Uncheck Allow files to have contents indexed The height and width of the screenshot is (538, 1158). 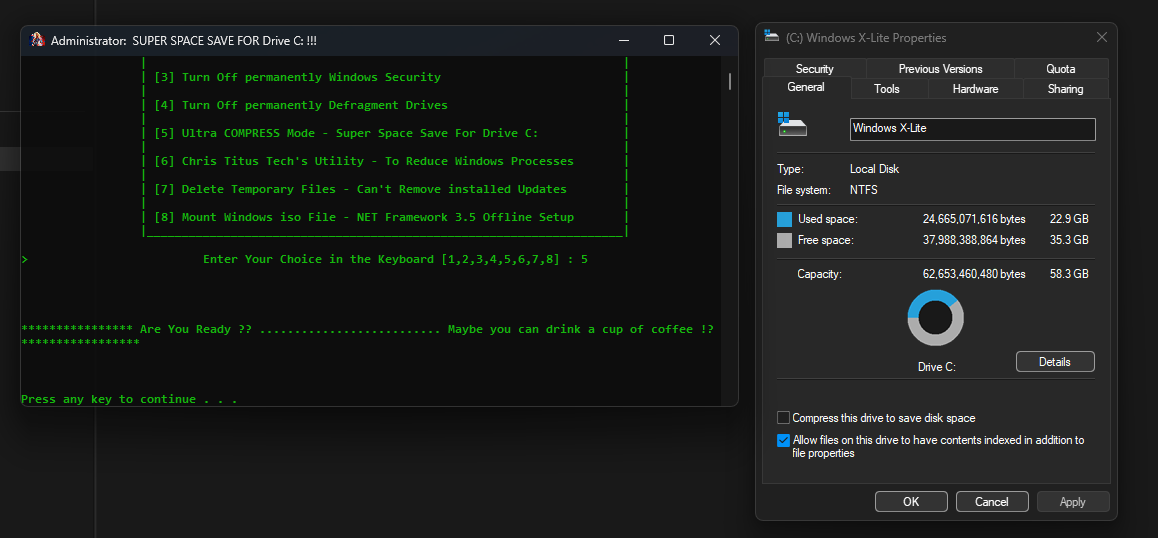(784, 440)
